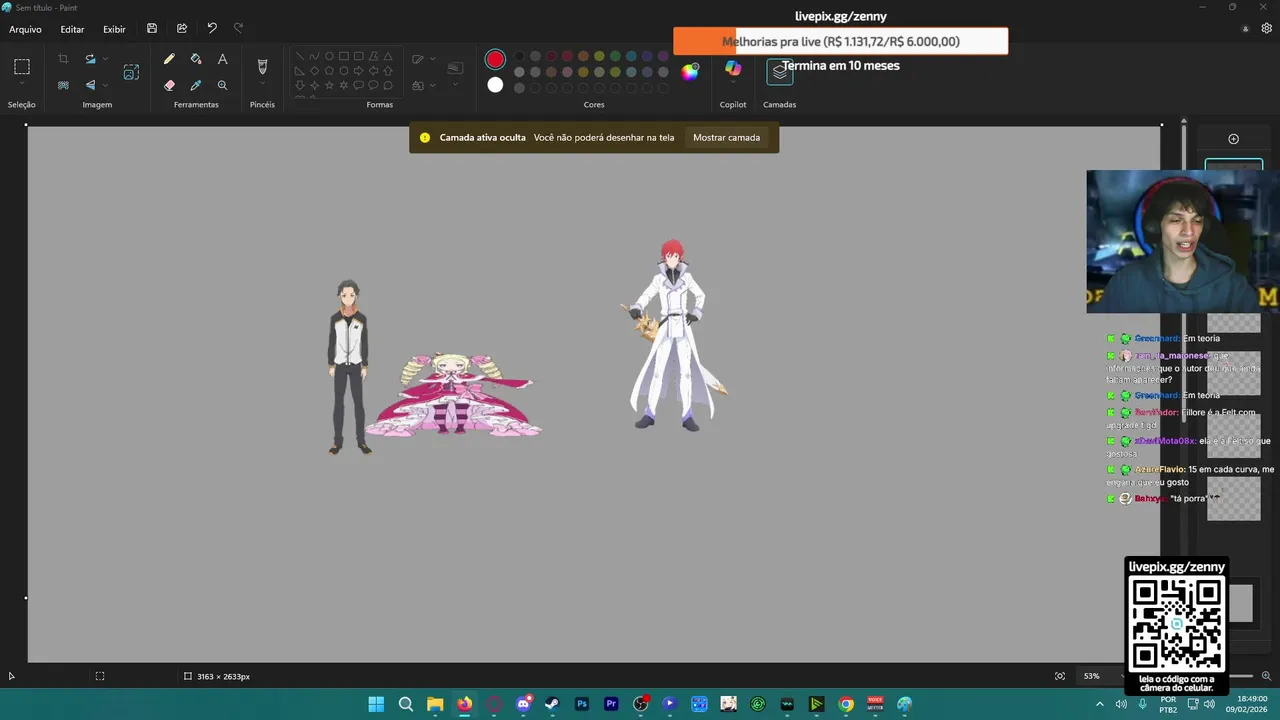Image resolution: width=1280 pixels, height=720 pixels.
Task: Choose the Curve shape
Action: point(314,56)
